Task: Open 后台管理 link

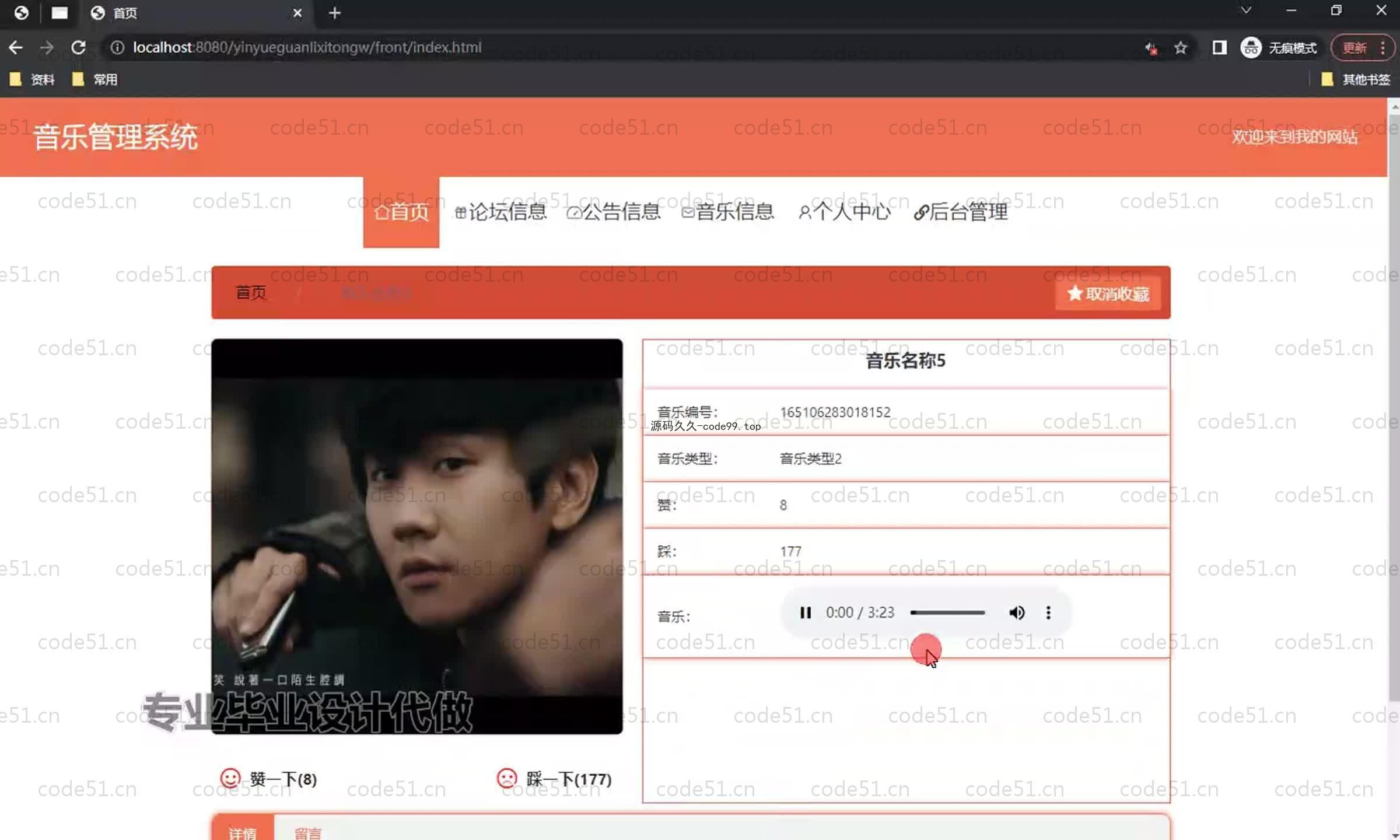Action: pyautogui.click(x=961, y=212)
